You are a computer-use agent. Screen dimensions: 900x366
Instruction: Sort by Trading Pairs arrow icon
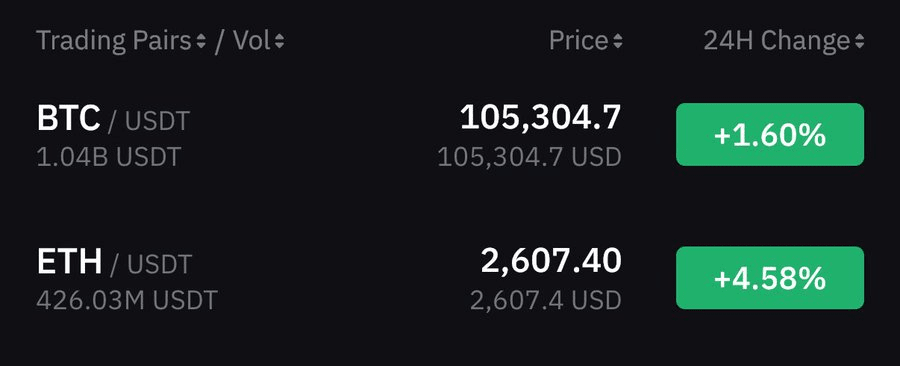pos(200,41)
